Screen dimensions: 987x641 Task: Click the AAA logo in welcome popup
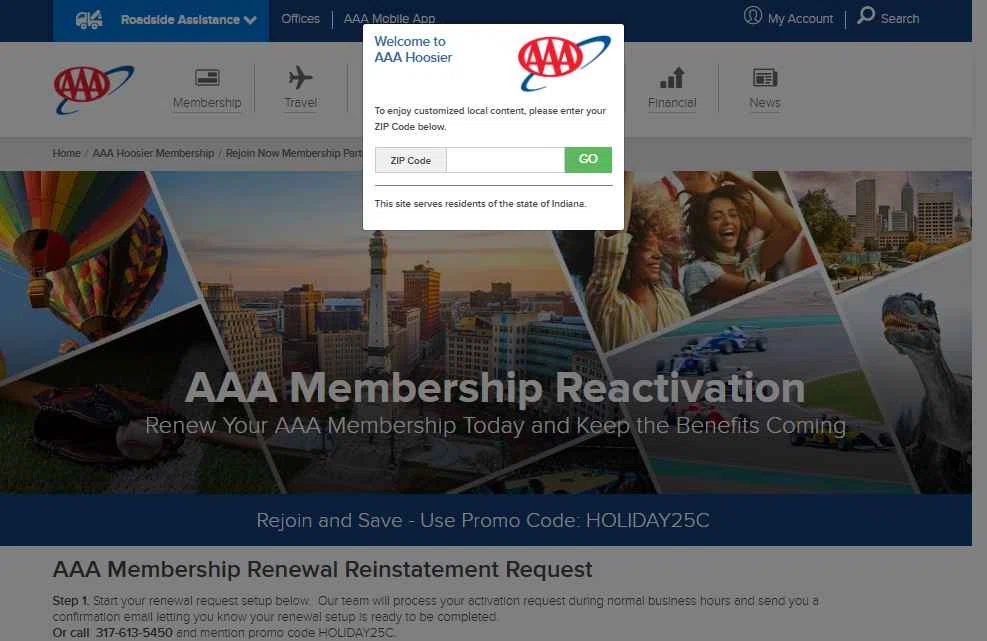tap(564, 62)
